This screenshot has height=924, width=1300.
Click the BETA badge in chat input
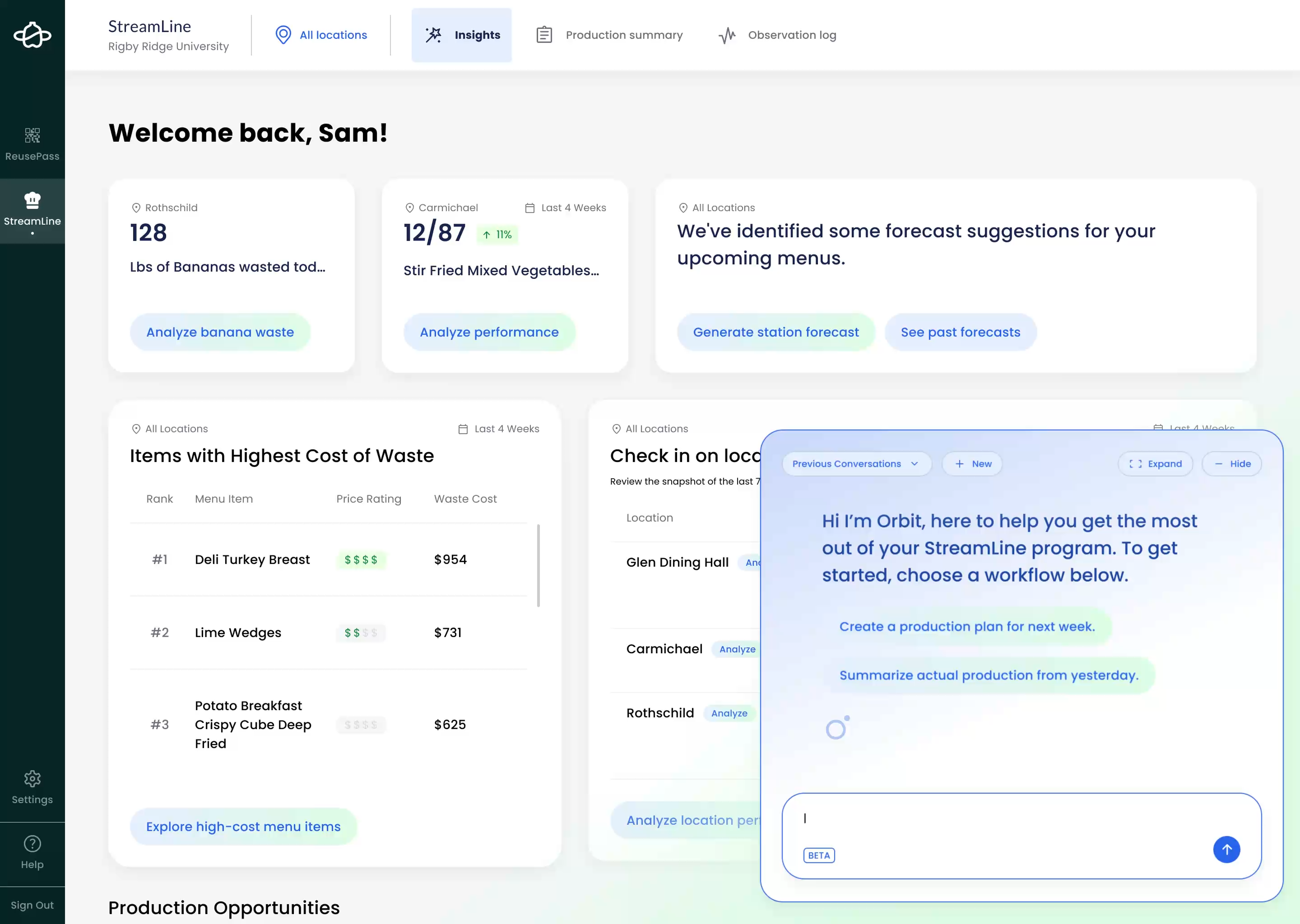coord(819,855)
